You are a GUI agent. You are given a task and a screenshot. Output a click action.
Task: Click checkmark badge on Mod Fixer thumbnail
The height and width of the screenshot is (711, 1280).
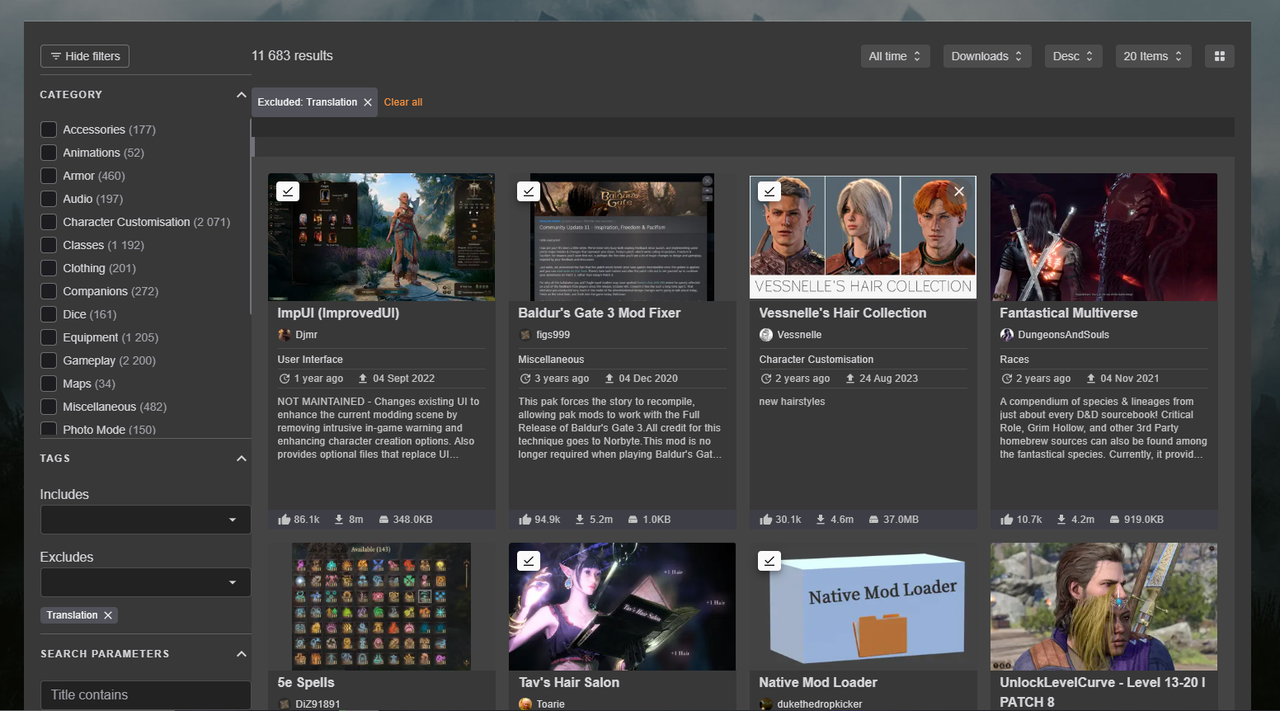click(528, 191)
